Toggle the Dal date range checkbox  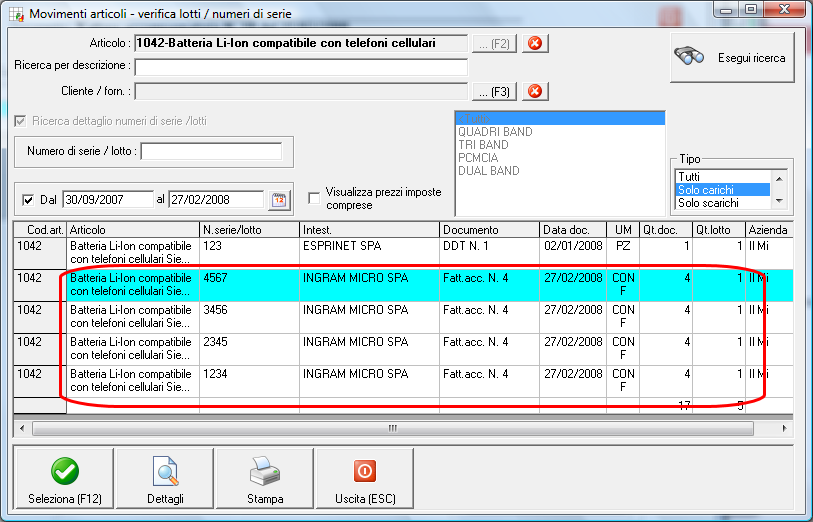click(29, 200)
